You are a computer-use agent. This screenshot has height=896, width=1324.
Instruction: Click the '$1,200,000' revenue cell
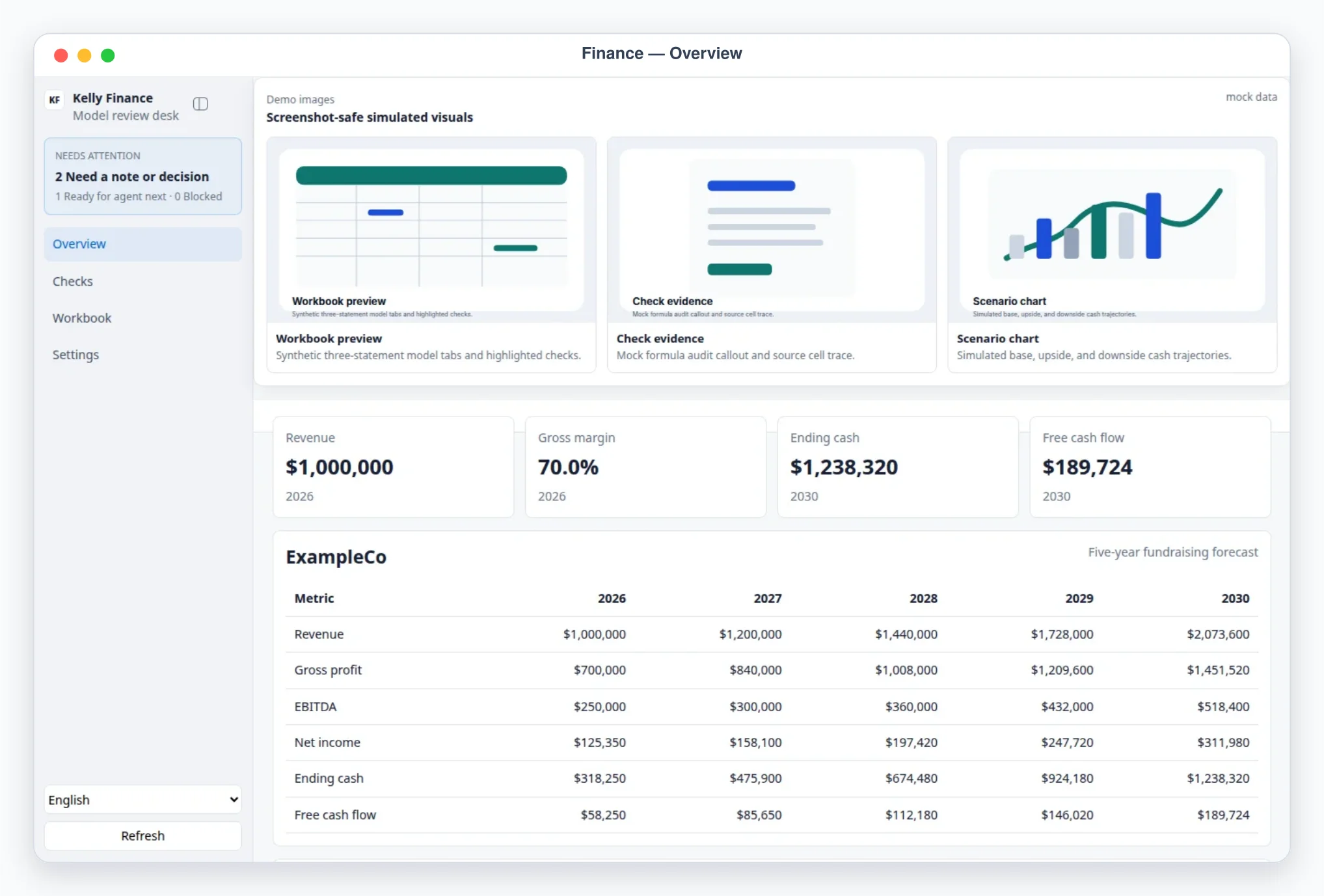[x=750, y=634]
